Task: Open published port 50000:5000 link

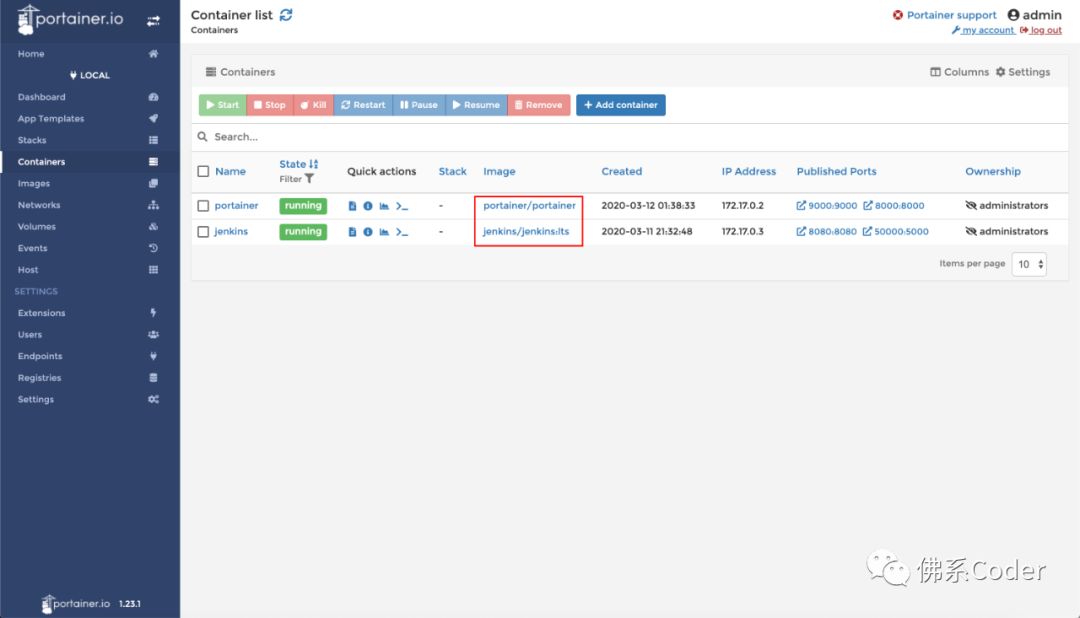Action: pyautogui.click(x=895, y=231)
